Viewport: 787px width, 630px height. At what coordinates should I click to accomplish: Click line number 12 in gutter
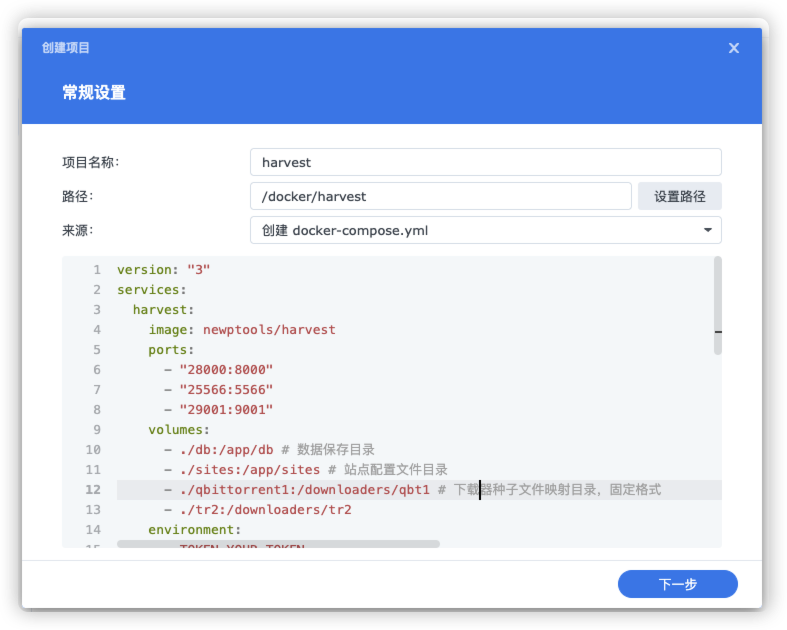pos(93,490)
